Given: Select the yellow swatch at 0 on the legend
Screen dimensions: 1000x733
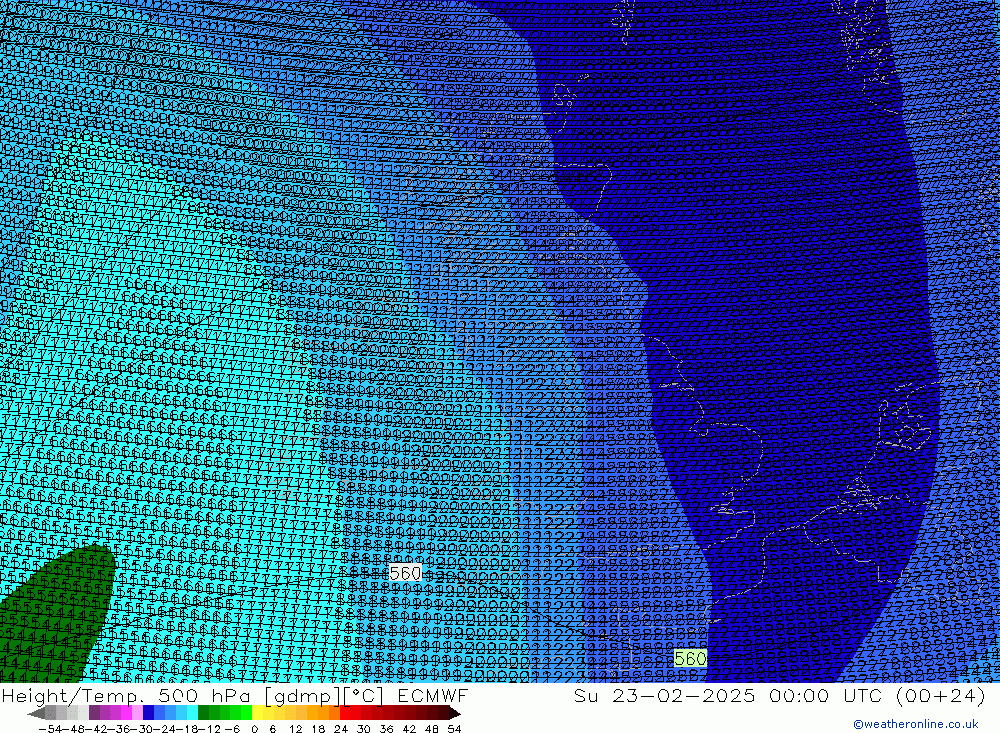Looking at the screenshot, I should click(x=258, y=713).
